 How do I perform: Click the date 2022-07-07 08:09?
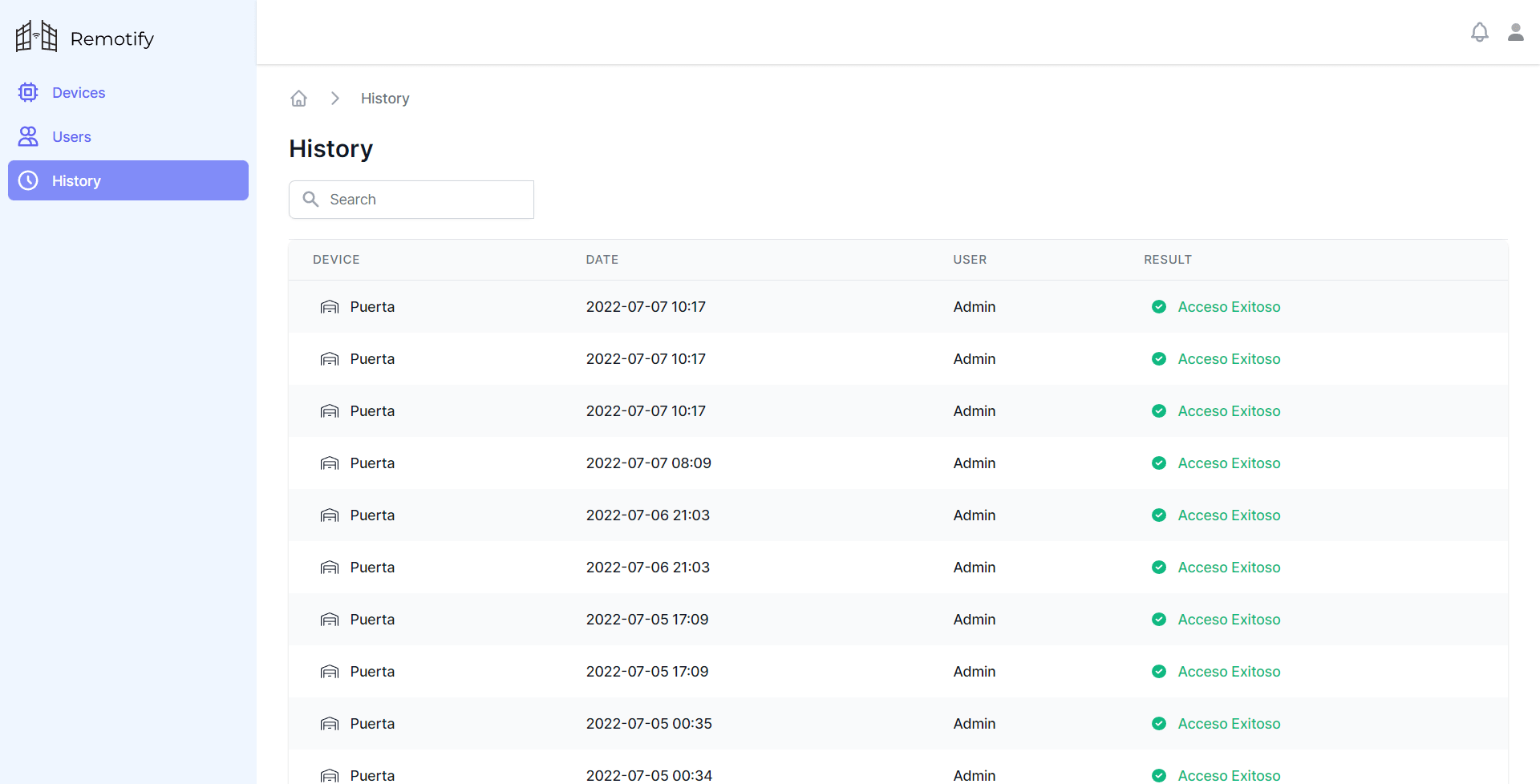click(649, 463)
